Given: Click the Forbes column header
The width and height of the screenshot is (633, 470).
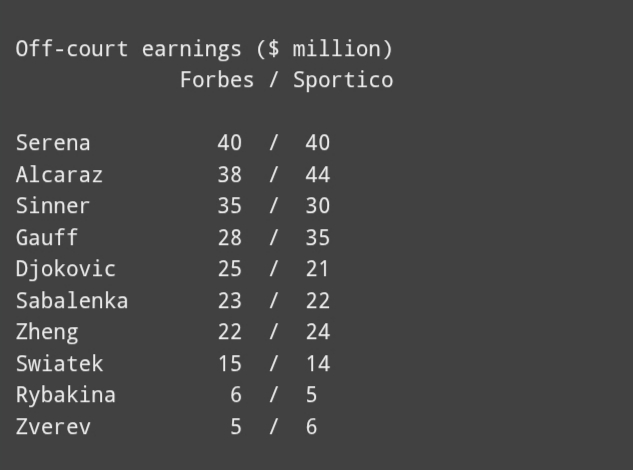Looking at the screenshot, I should [x=217, y=80].
